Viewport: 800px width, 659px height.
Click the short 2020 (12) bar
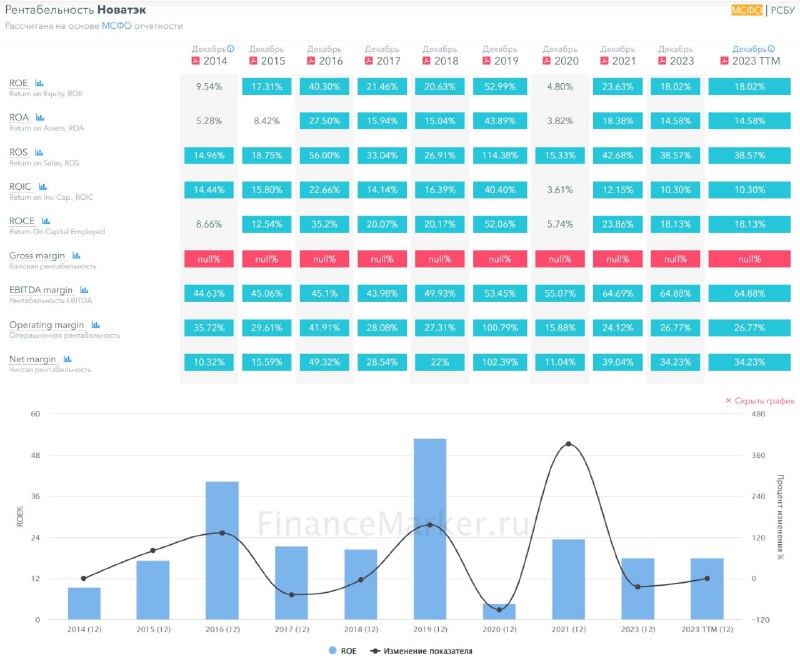499,612
